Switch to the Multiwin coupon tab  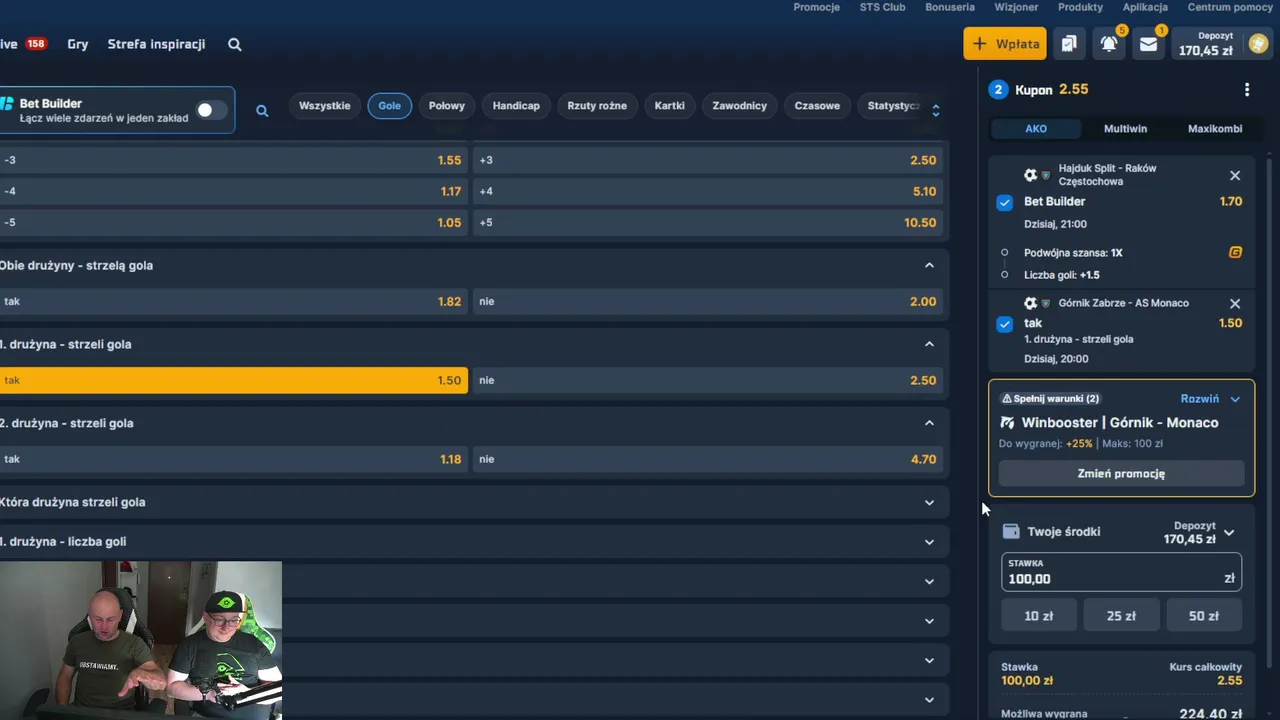pyautogui.click(x=1125, y=129)
